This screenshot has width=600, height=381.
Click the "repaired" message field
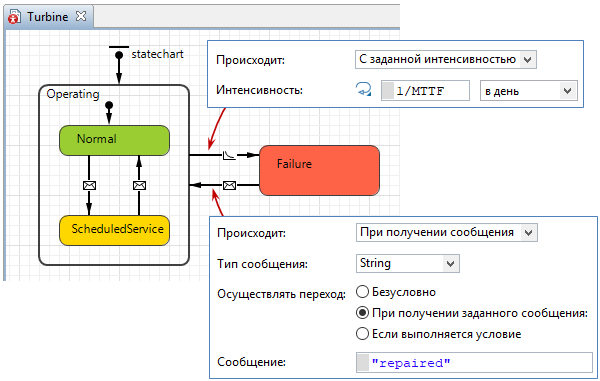[x=474, y=363]
